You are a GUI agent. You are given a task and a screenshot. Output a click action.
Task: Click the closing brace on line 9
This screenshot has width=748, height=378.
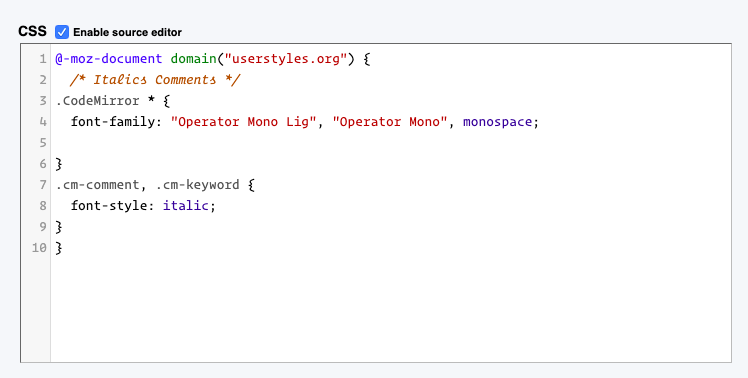(59, 227)
